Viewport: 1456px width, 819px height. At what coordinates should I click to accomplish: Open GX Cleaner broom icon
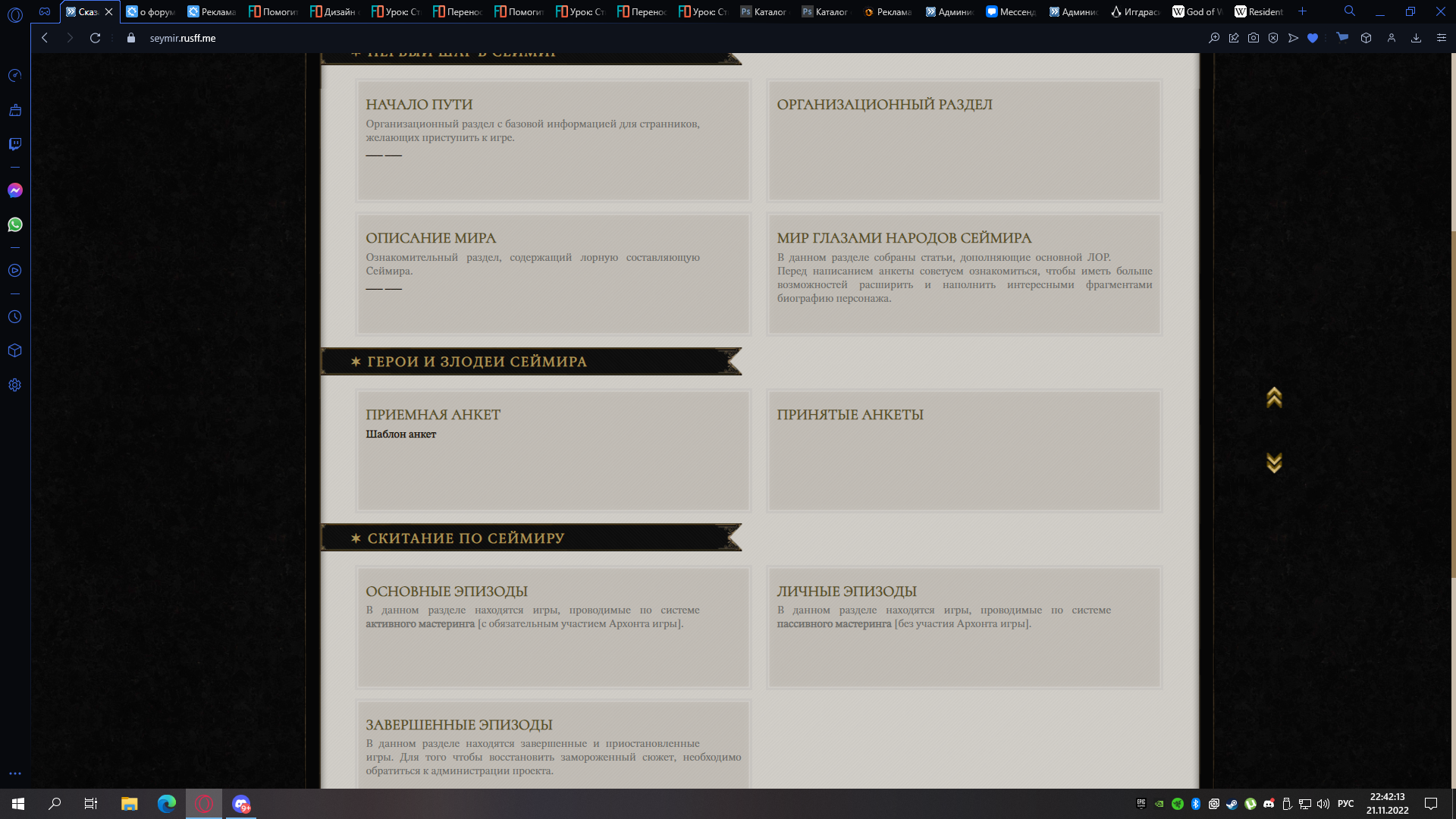[x=15, y=110]
